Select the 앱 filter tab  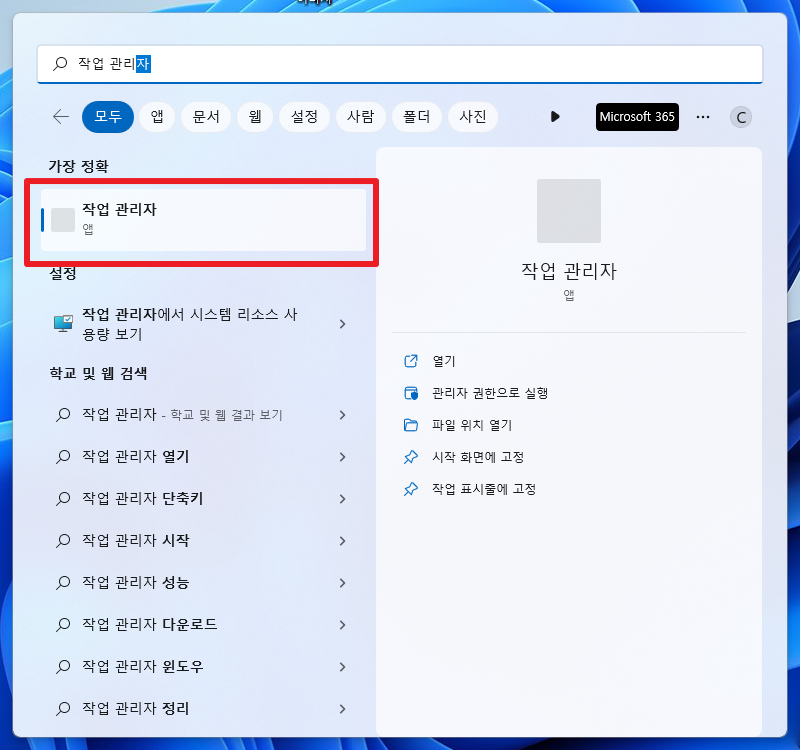(157, 117)
